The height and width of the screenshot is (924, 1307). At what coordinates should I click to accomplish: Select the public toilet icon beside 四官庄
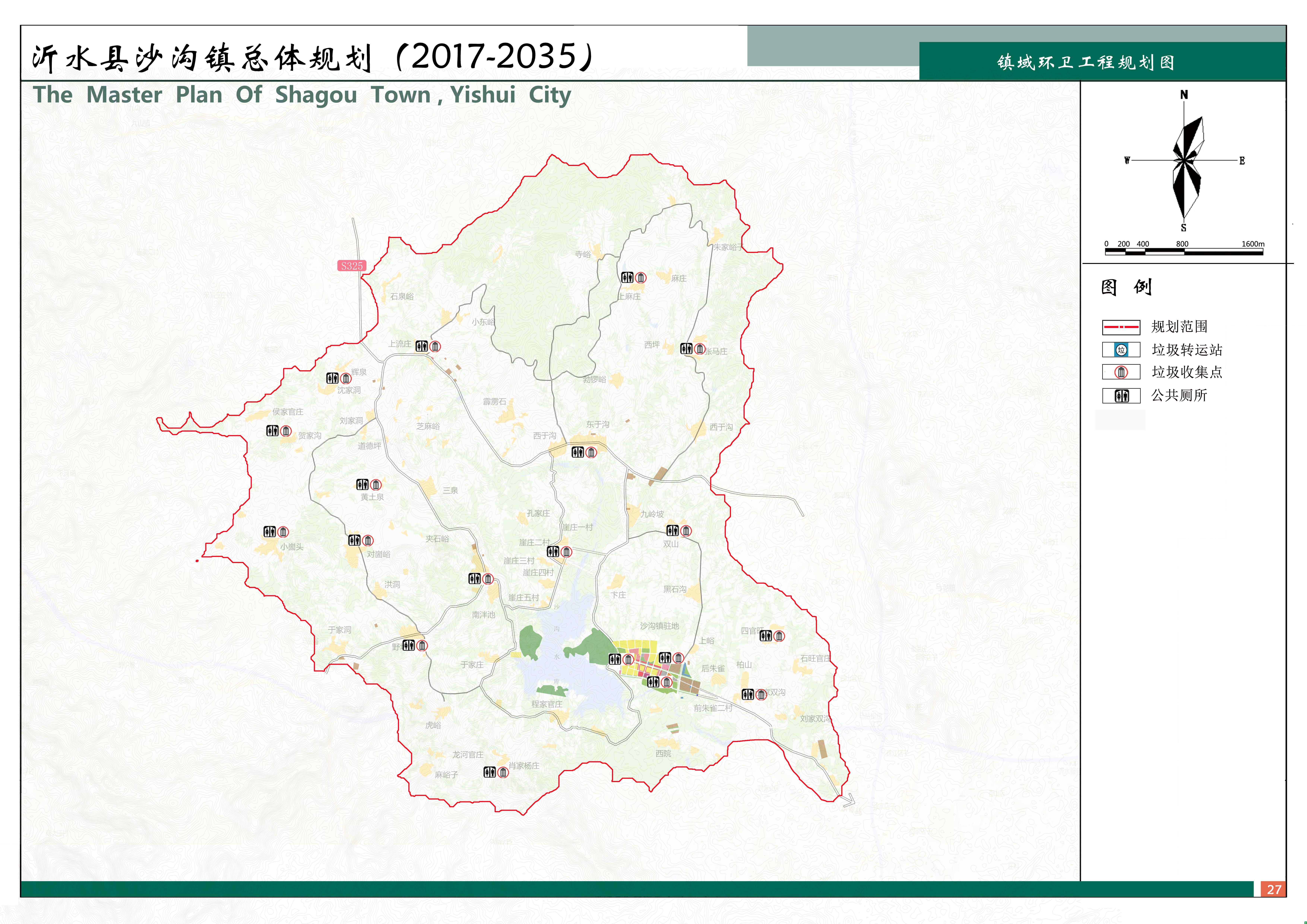coord(766,636)
